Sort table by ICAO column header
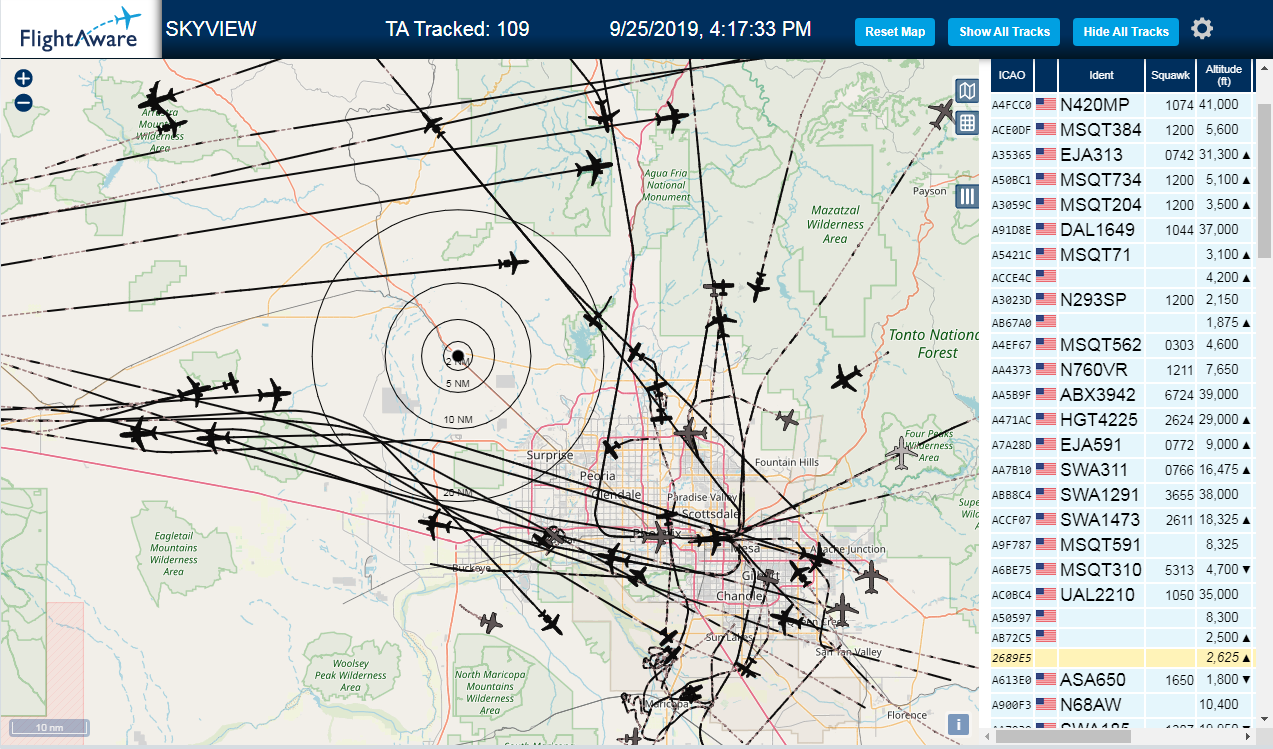The image size is (1273, 749). [x=1012, y=75]
